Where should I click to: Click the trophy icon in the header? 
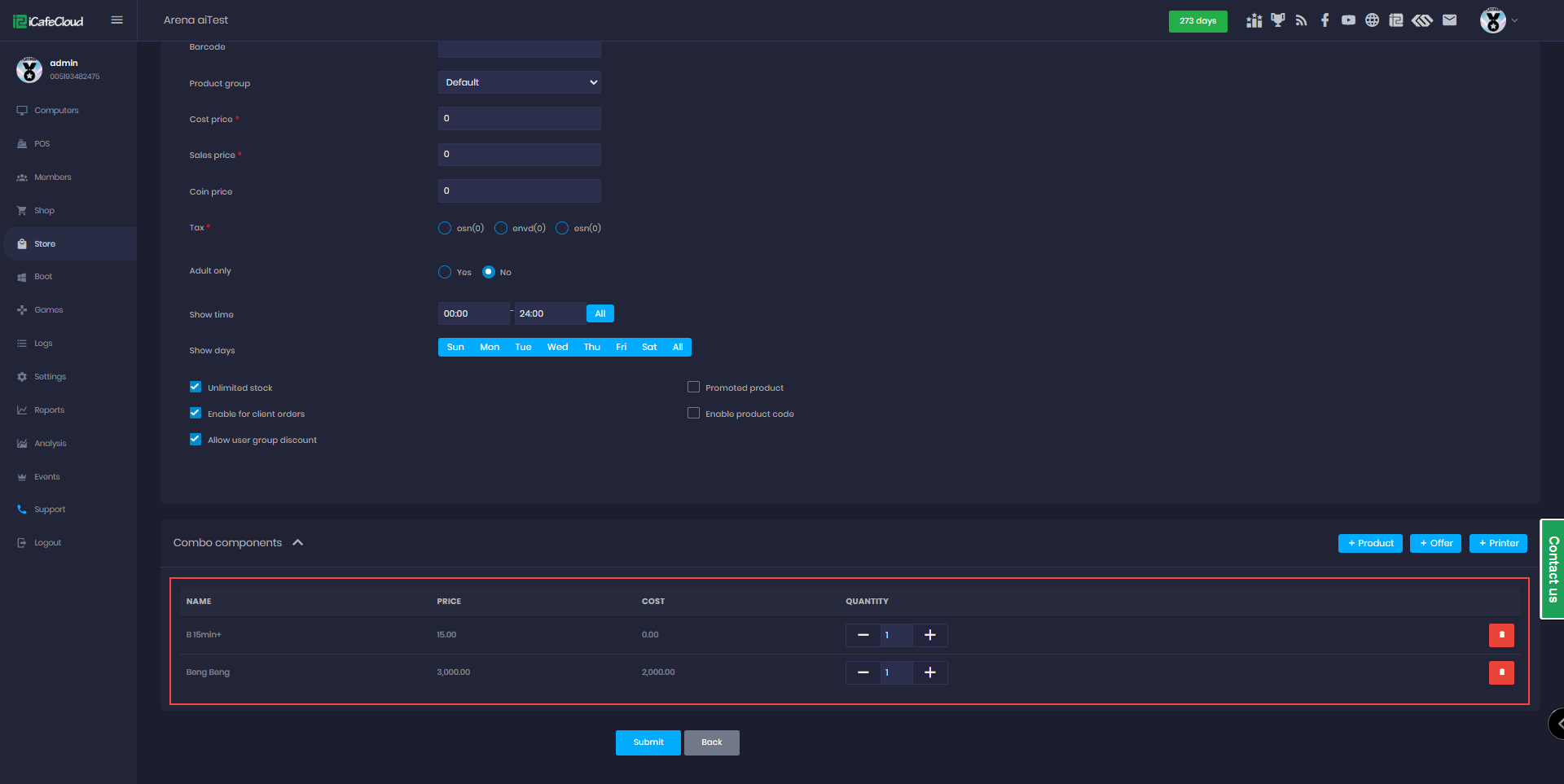coord(1277,20)
